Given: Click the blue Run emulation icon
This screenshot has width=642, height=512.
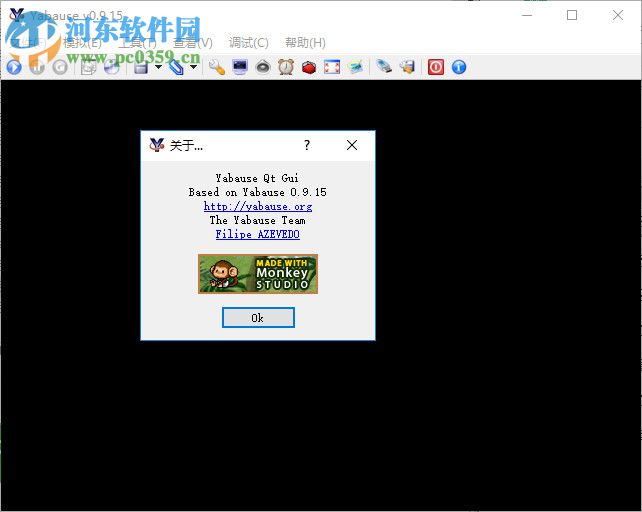Looking at the screenshot, I should [x=14, y=67].
